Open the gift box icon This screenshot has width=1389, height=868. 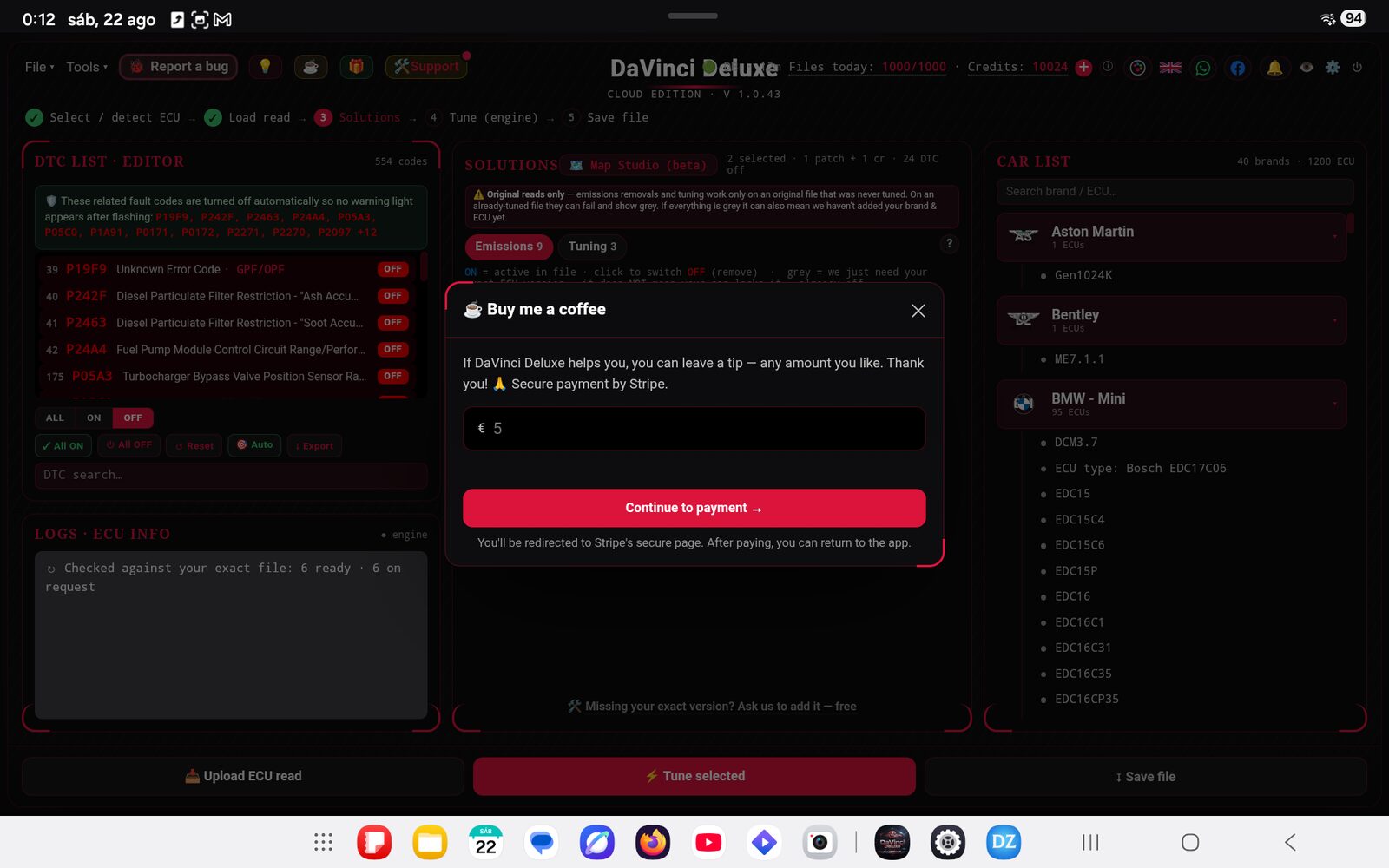pyautogui.click(x=356, y=67)
